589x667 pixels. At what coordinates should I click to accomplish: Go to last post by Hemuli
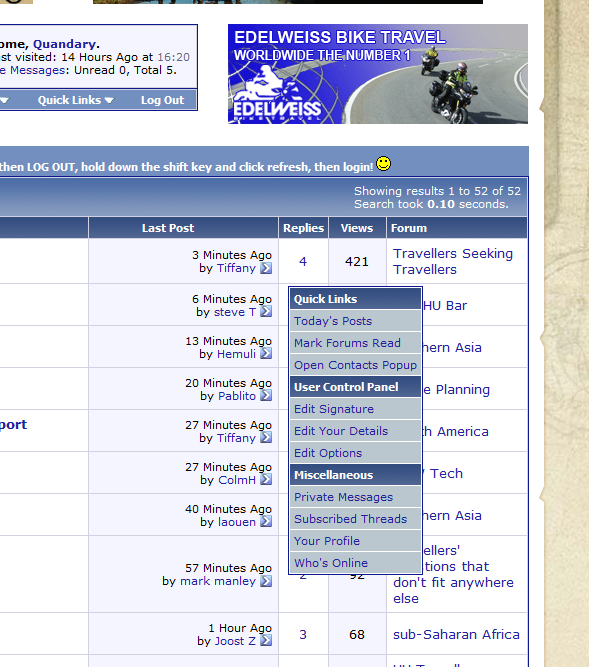(266, 353)
